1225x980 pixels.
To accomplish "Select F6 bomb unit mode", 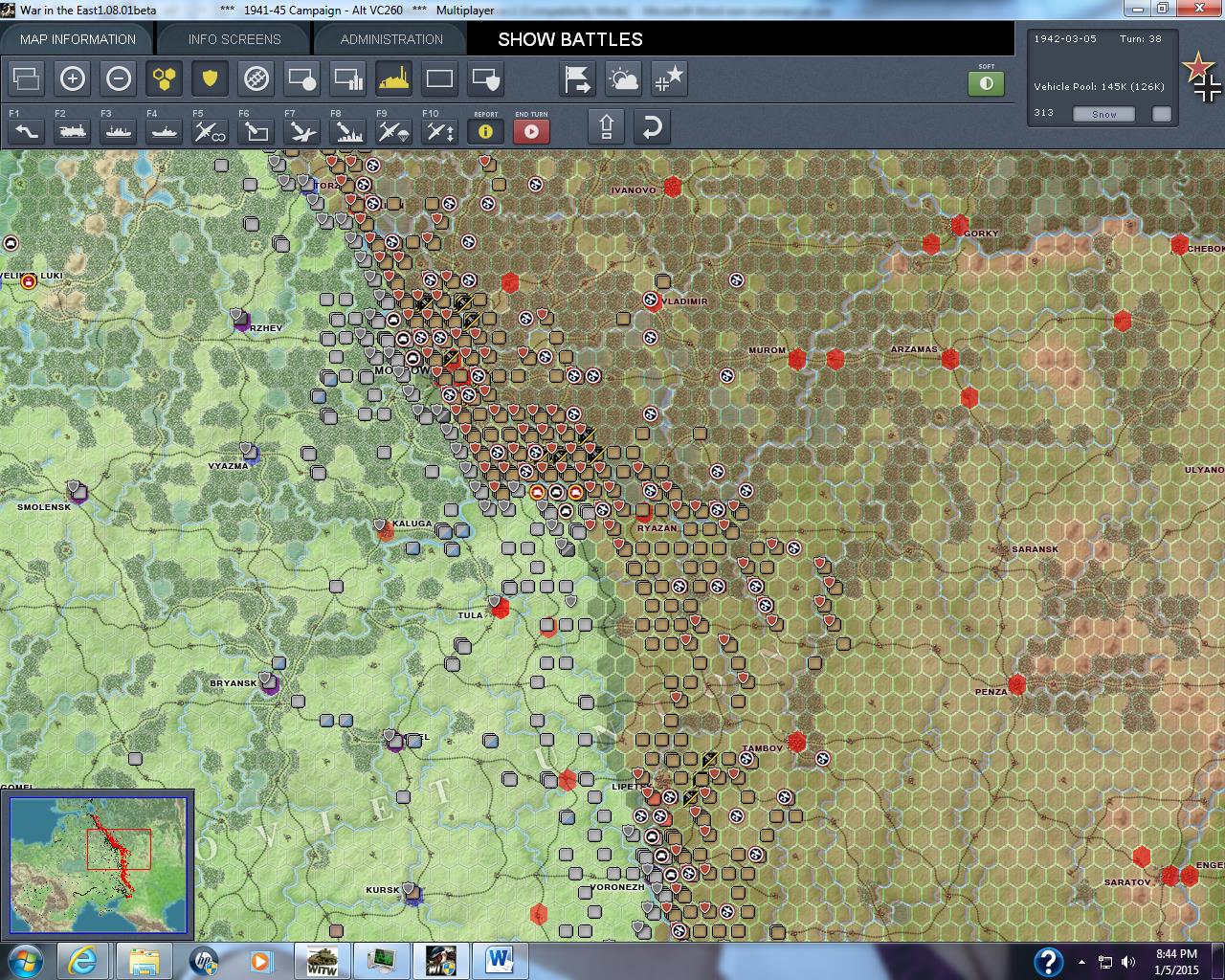I will [256, 130].
